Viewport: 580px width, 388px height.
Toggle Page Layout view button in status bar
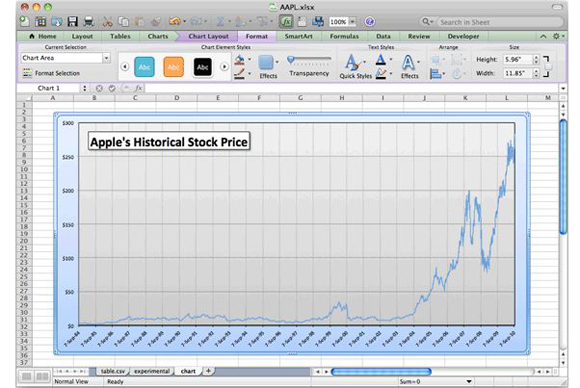tap(42, 377)
